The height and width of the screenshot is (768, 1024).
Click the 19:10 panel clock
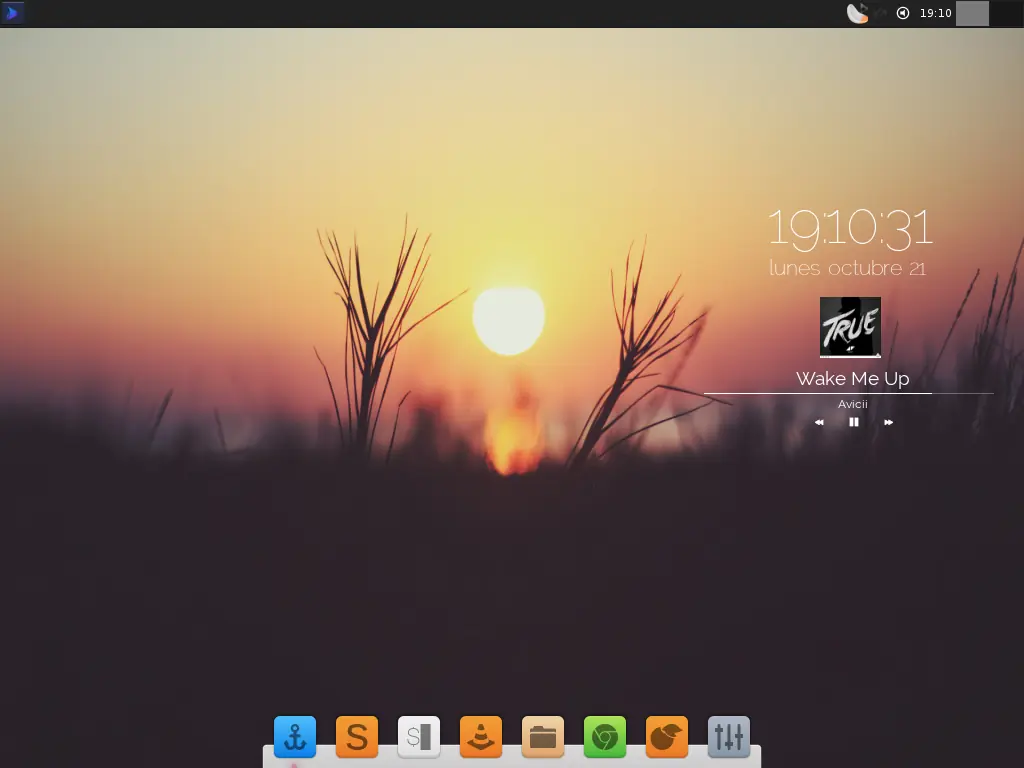click(935, 13)
